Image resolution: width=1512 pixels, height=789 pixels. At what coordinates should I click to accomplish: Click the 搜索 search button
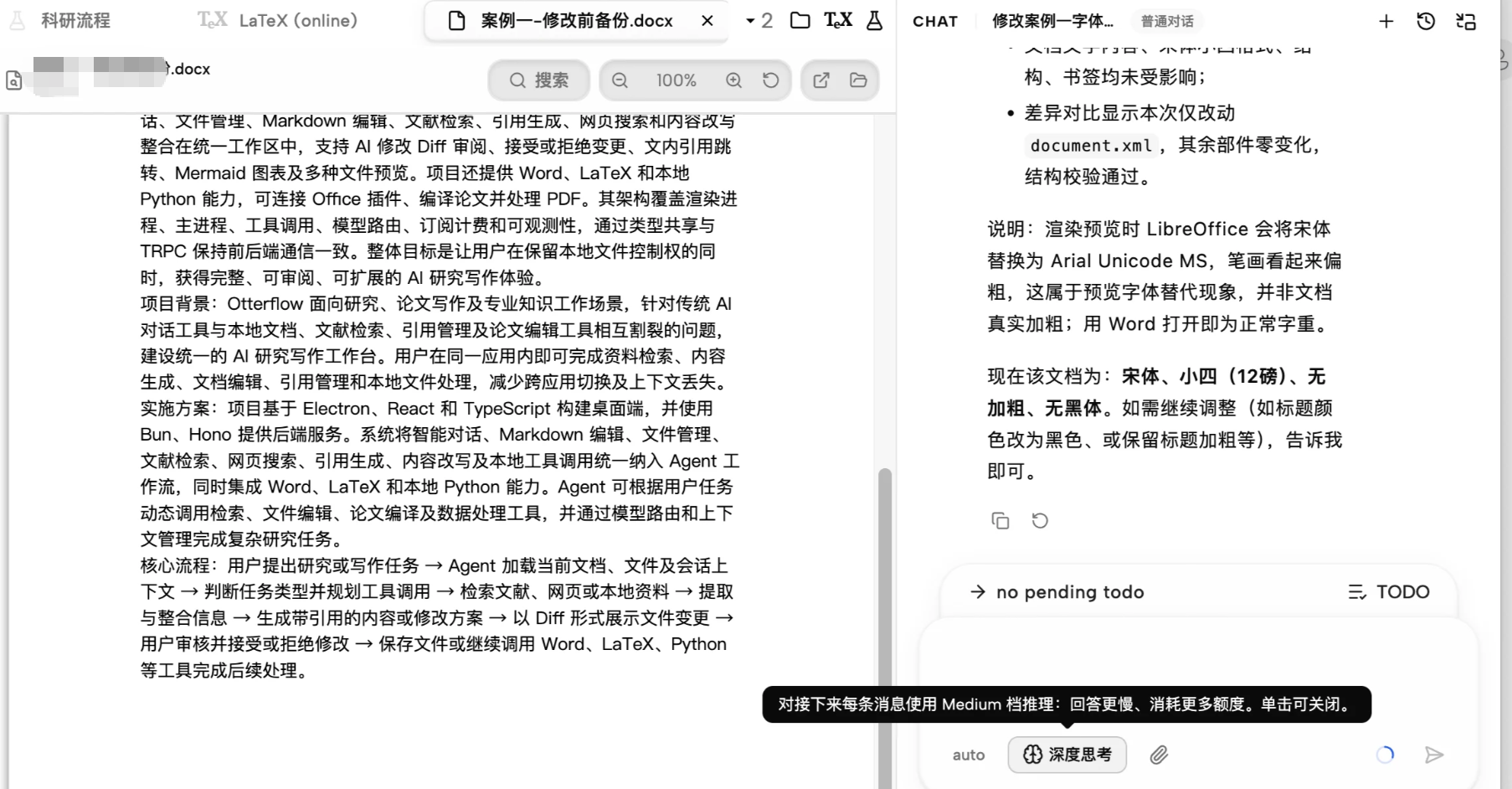[x=539, y=80]
